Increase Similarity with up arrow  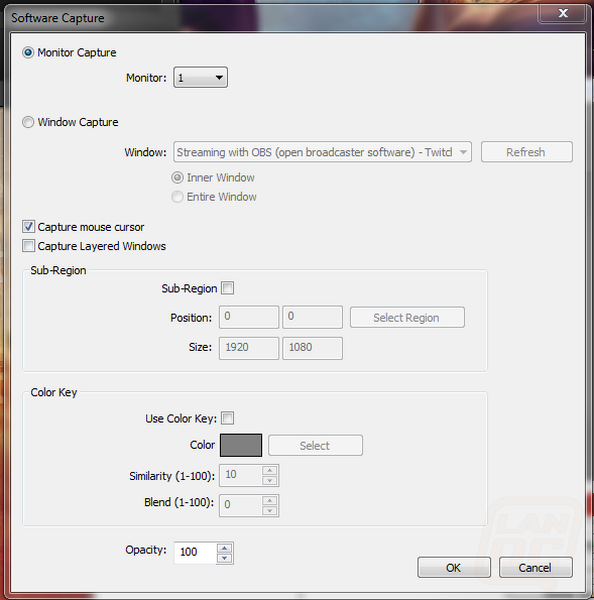[270, 470]
